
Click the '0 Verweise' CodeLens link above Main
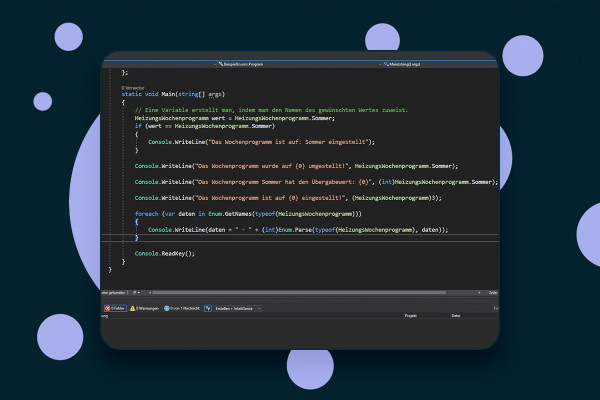coord(133,88)
